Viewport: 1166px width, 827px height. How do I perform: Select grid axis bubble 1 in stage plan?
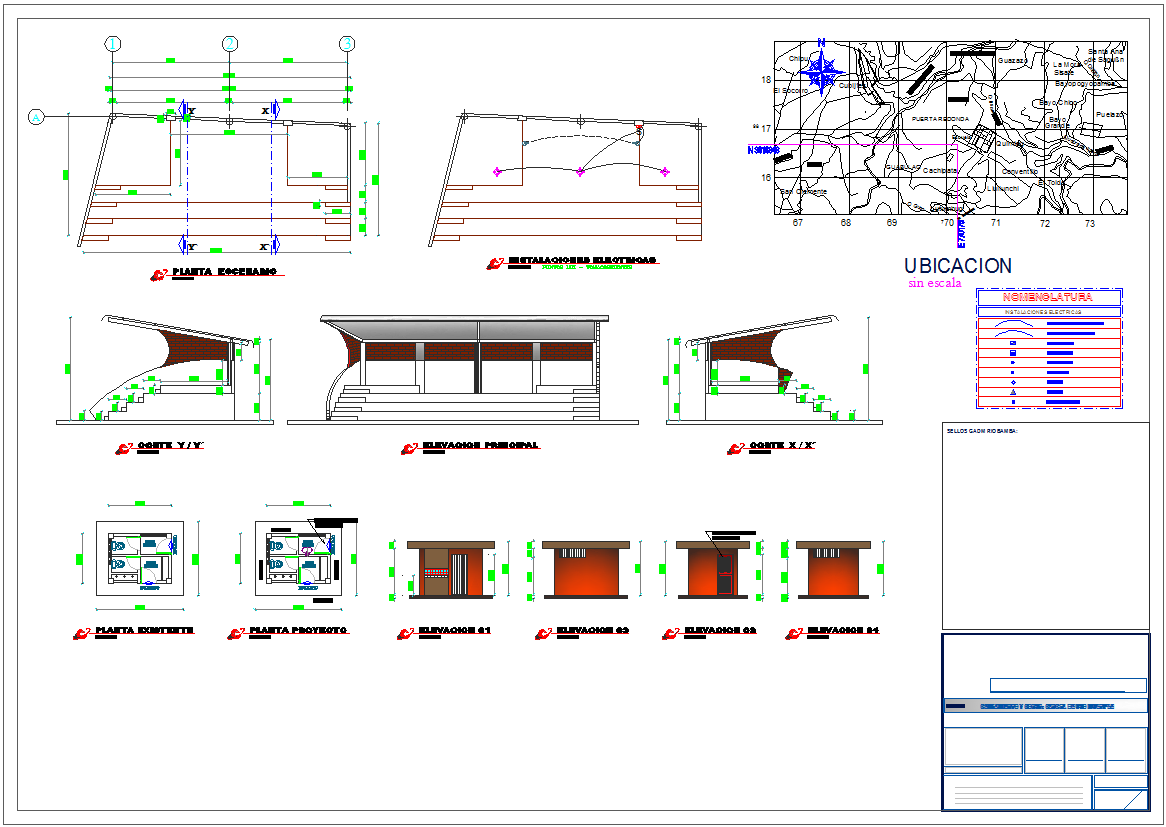click(x=113, y=44)
